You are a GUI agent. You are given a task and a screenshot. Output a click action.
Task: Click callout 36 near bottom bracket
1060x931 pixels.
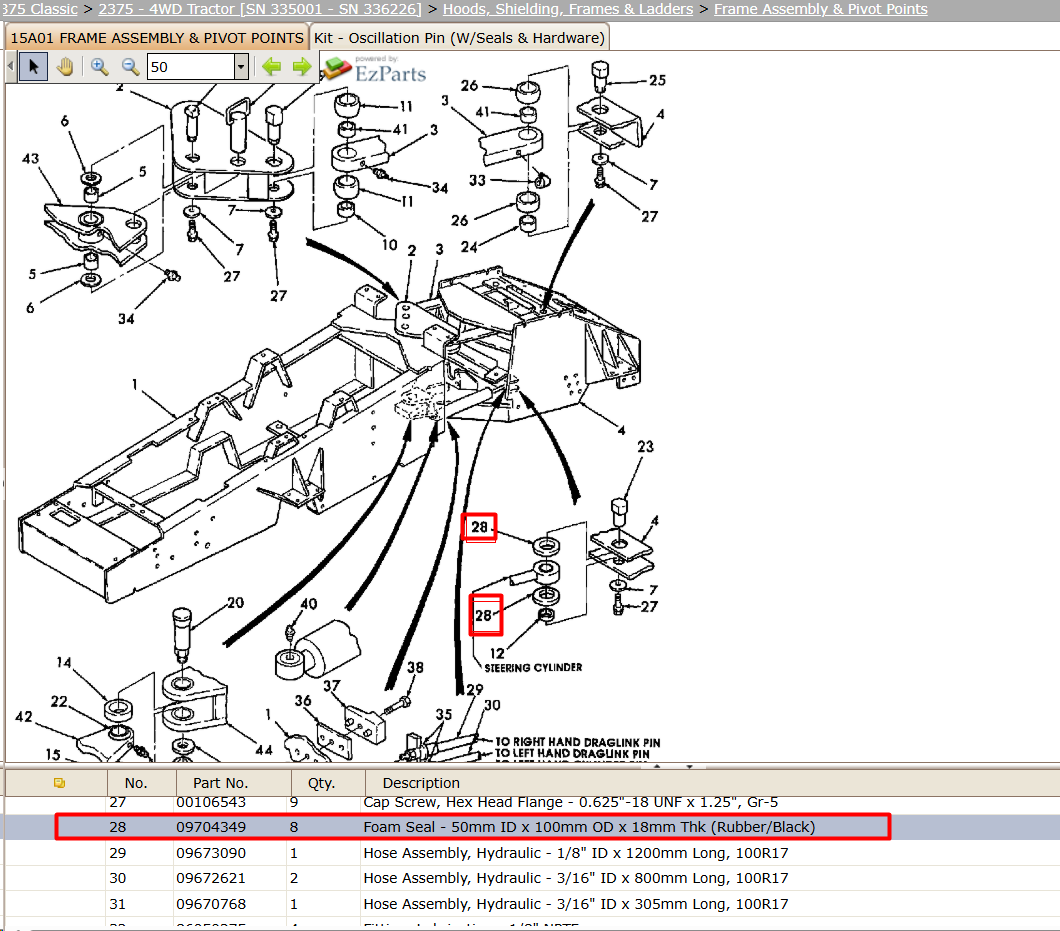[303, 701]
